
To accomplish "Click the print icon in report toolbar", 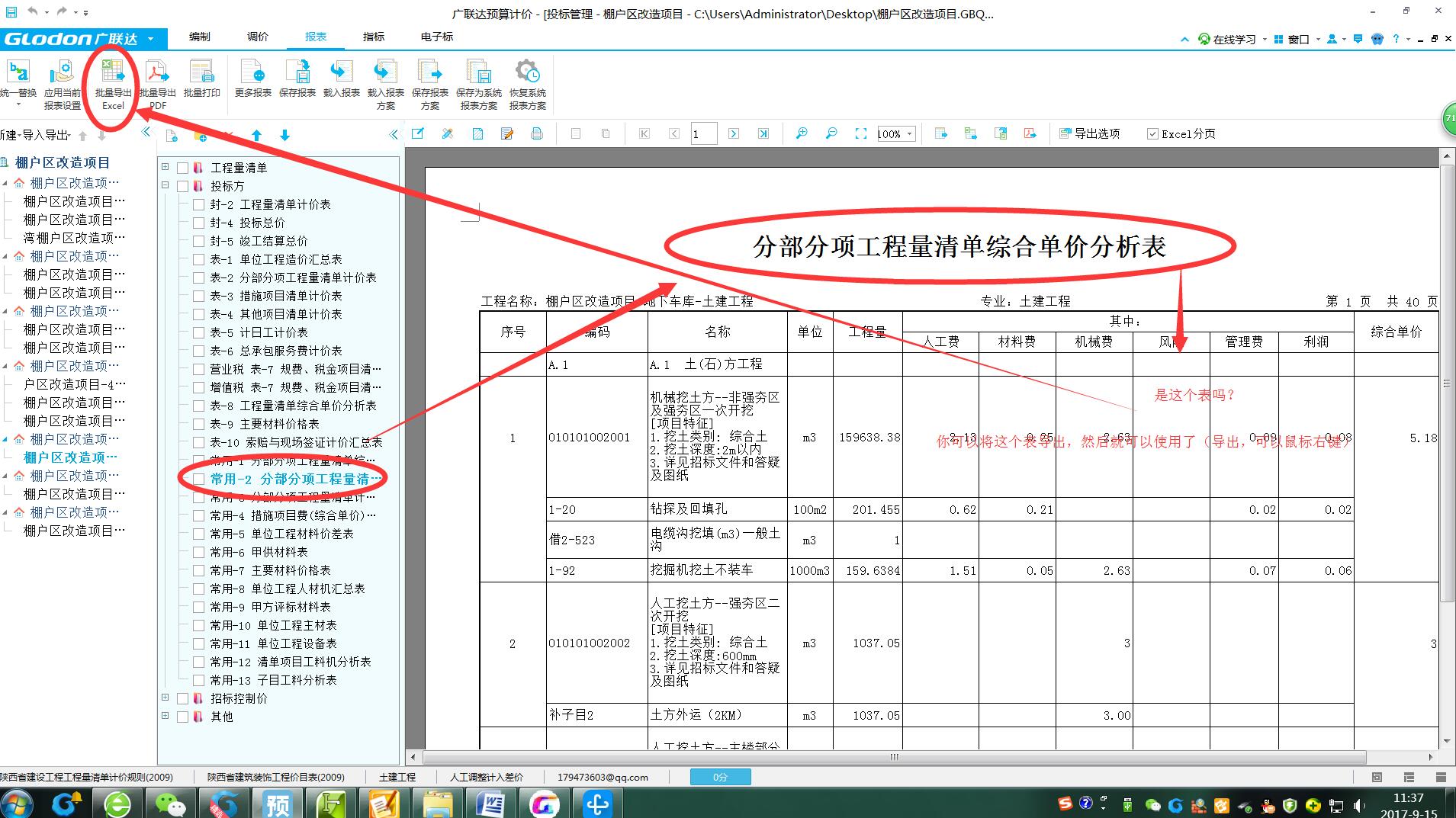I will pos(537,133).
